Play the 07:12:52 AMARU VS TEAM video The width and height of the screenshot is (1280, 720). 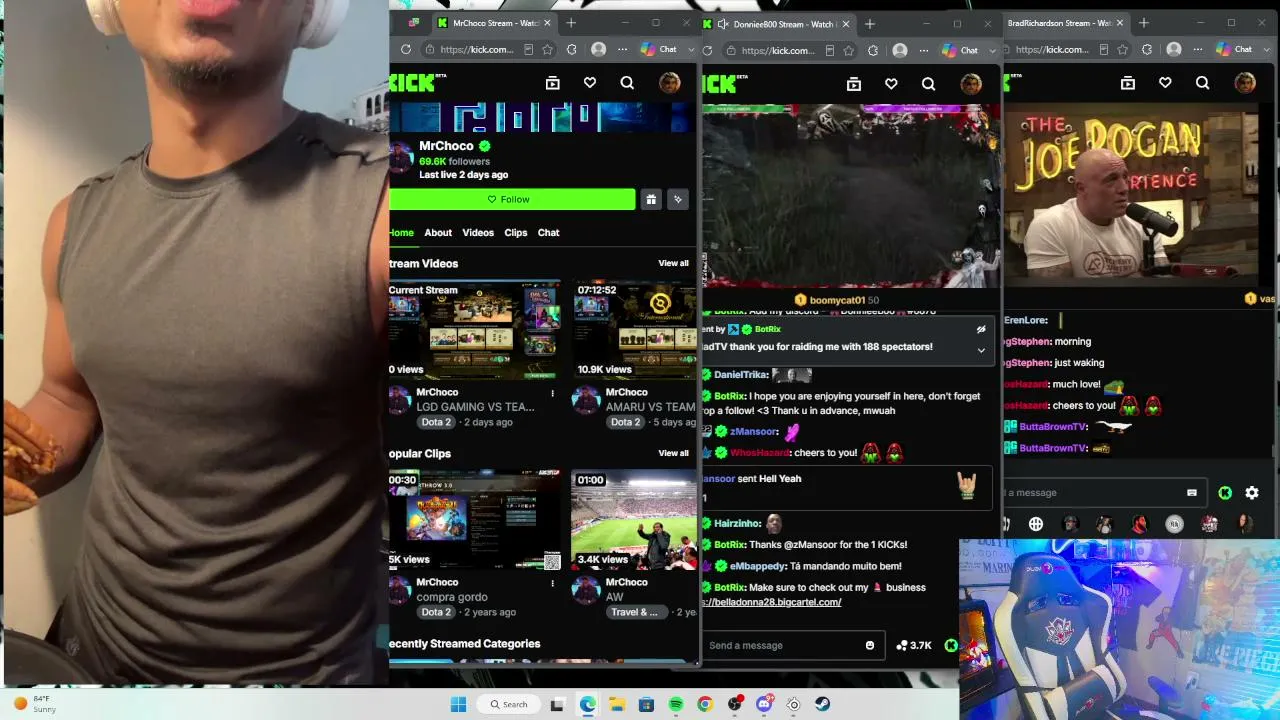tap(634, 329)
